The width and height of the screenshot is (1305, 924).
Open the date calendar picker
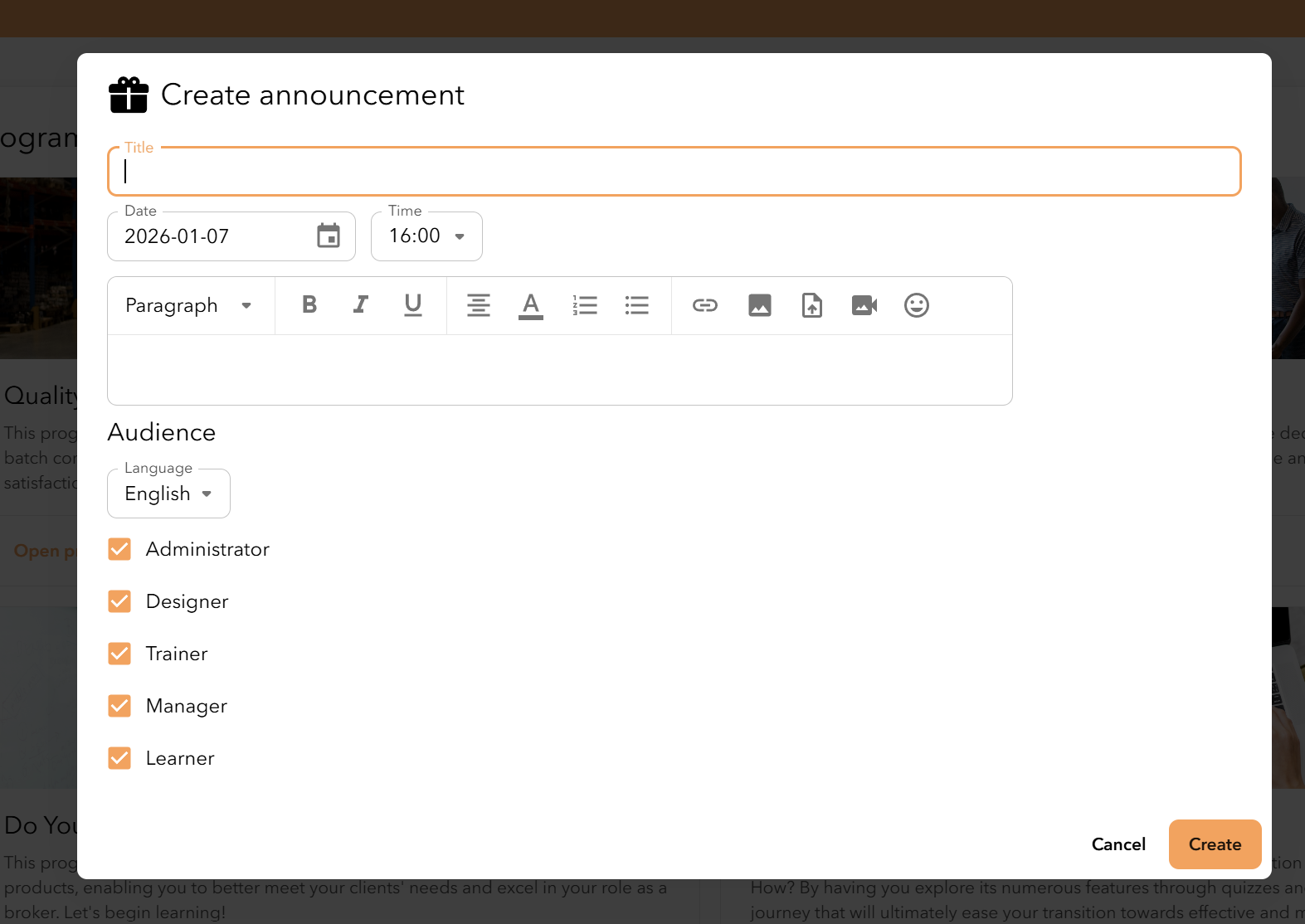(329, 236)
